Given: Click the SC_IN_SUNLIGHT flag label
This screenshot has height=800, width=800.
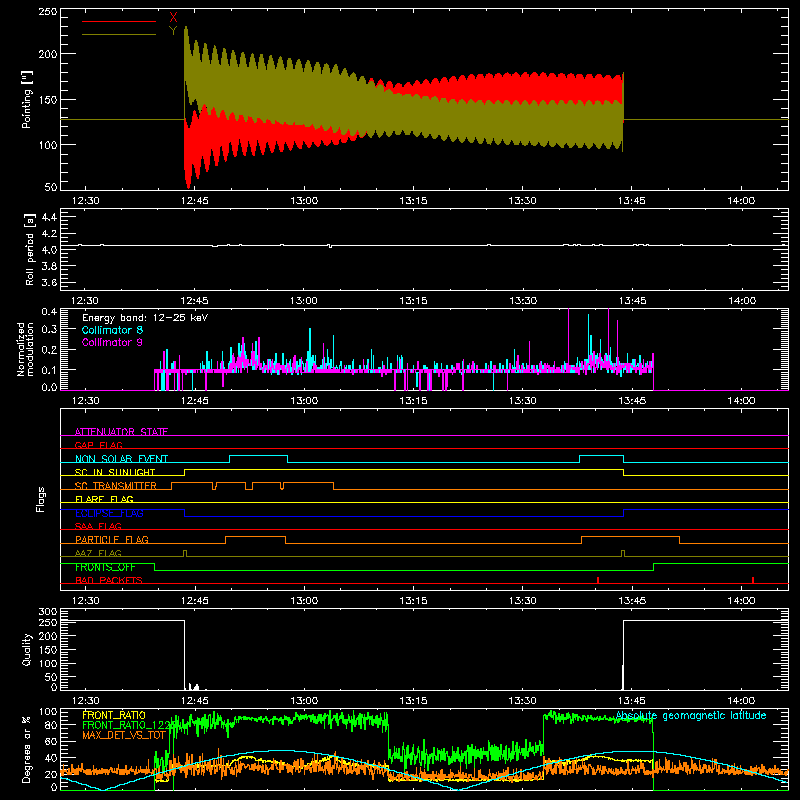Looking at the screenshot, I should click(115, 472).
